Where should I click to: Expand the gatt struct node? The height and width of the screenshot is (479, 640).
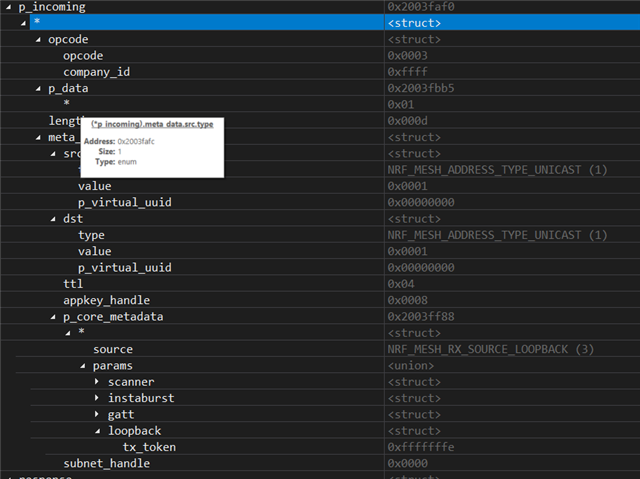click(98, 414)
